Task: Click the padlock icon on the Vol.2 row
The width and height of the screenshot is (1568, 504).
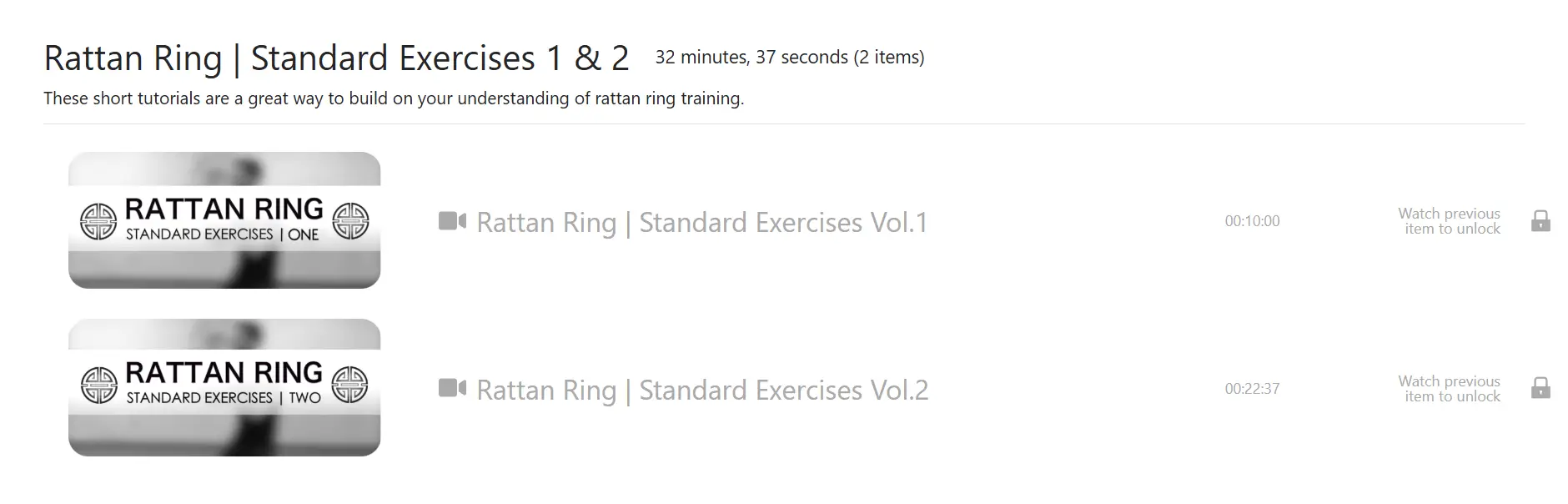Action: pyautogui.click(x=1540, y=388)
